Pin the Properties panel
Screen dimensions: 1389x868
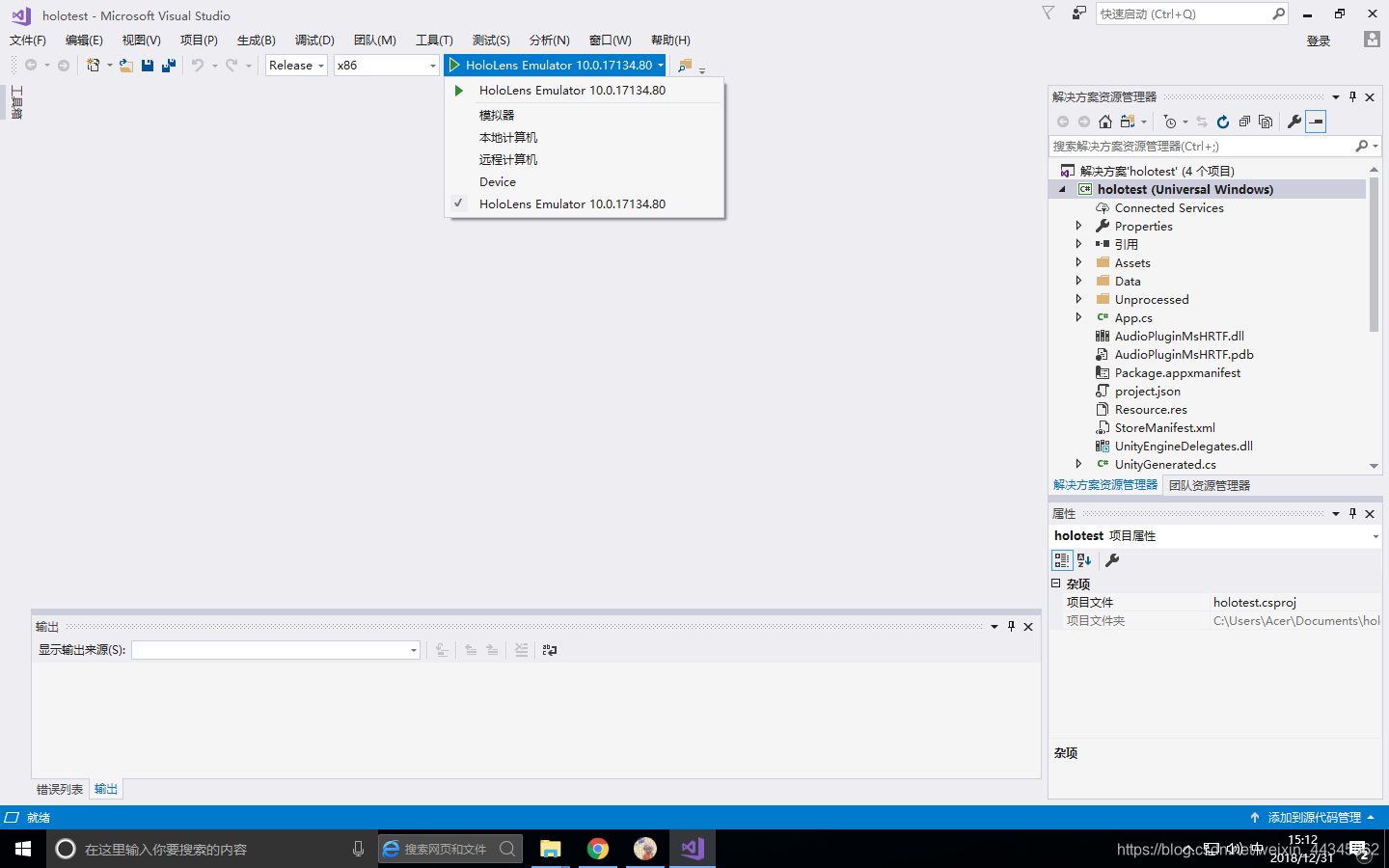click(x=1352, y=513)
